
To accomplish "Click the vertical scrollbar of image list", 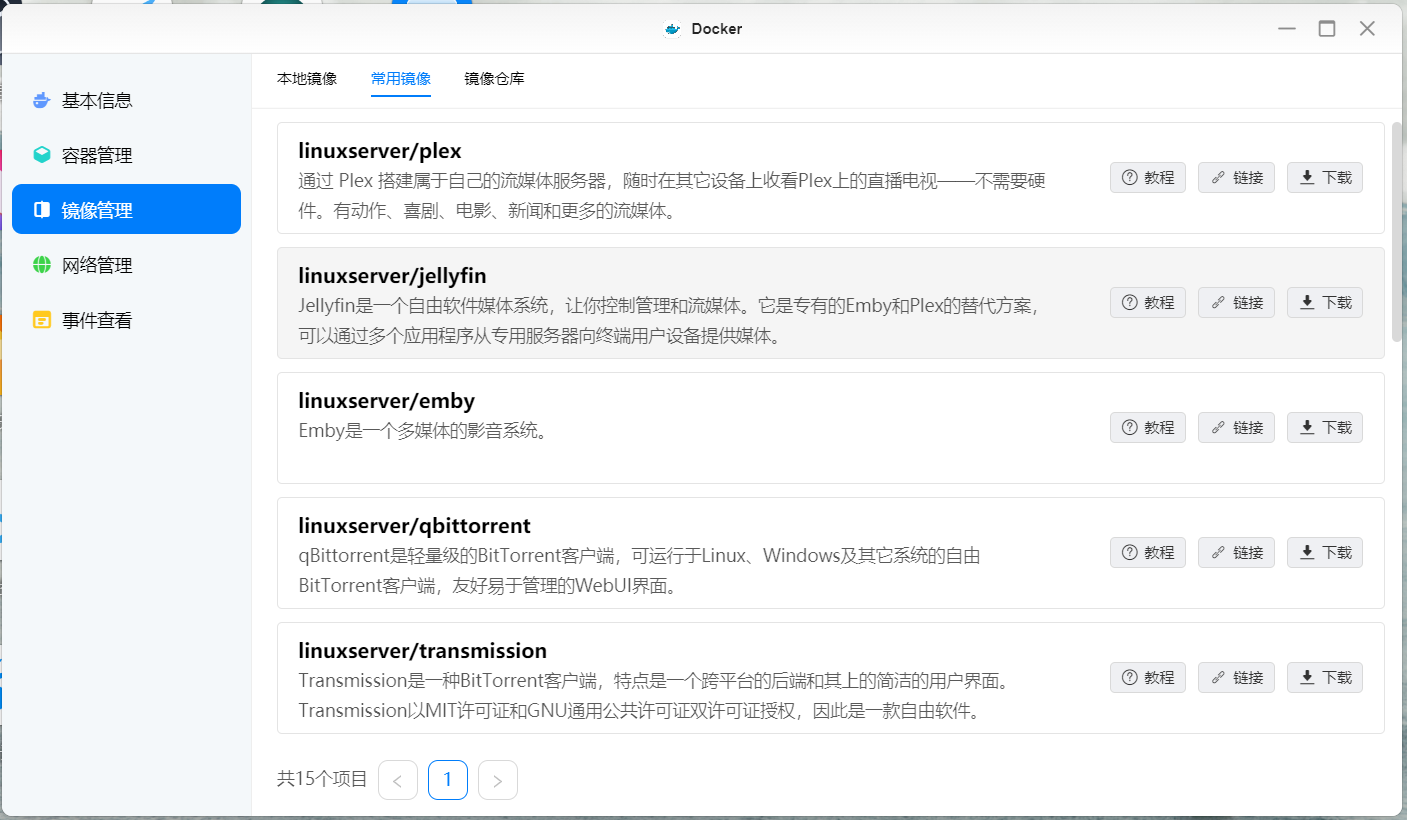I will tap(1395, 232).
